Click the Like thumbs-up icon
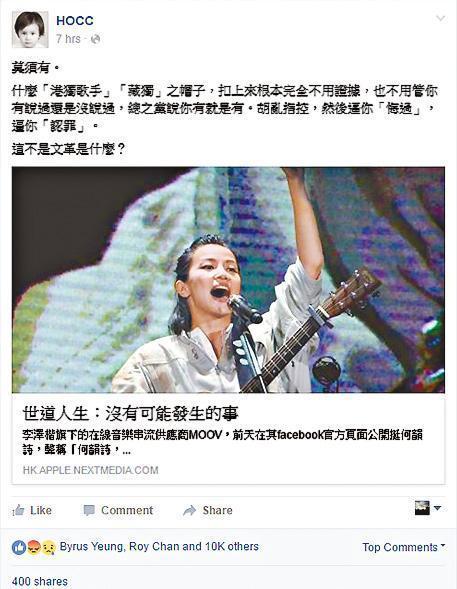The height and width of the screenshot is (589, 457). (18, 510)
